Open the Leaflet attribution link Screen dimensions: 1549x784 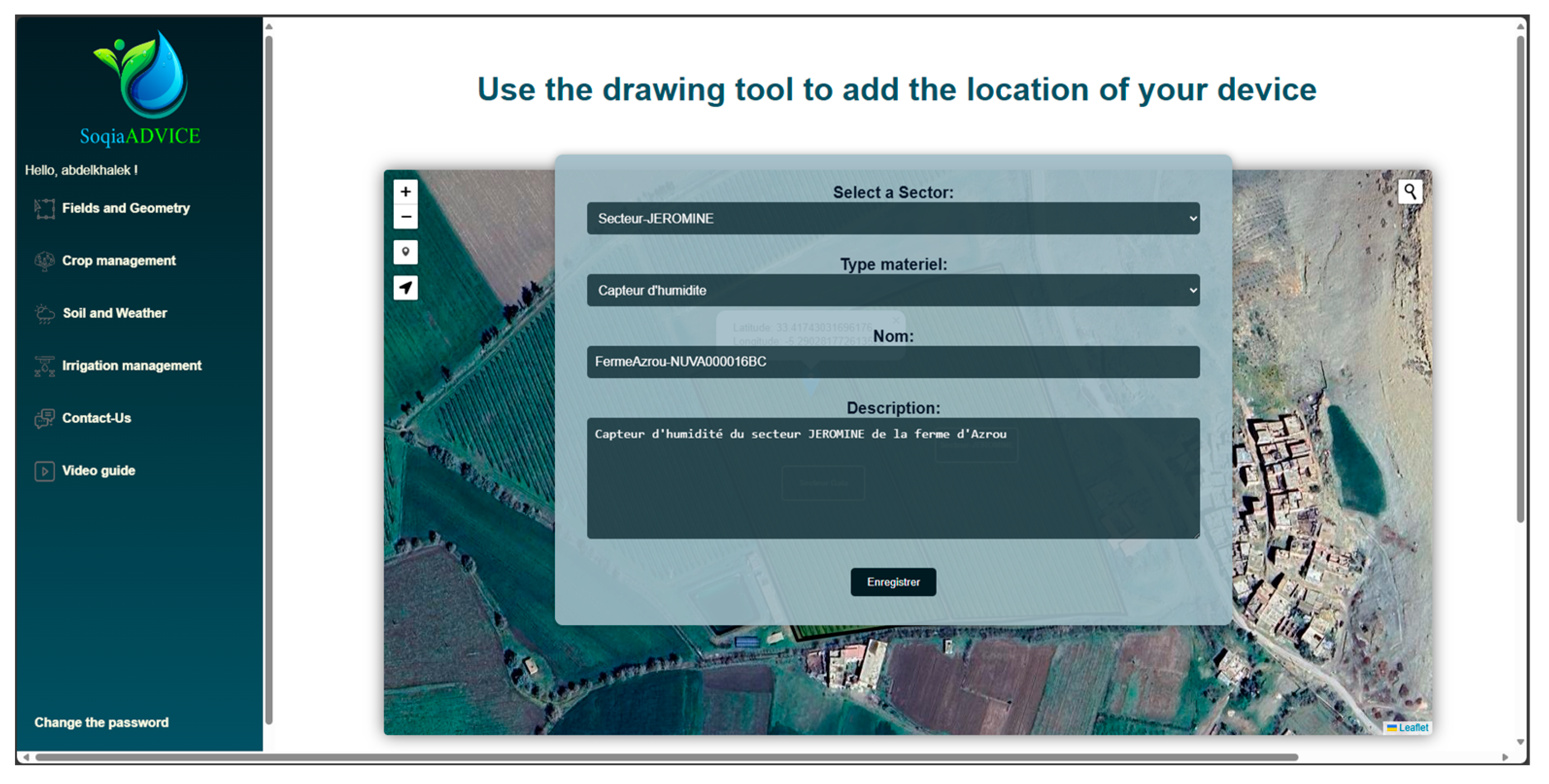coord(1413,728)
